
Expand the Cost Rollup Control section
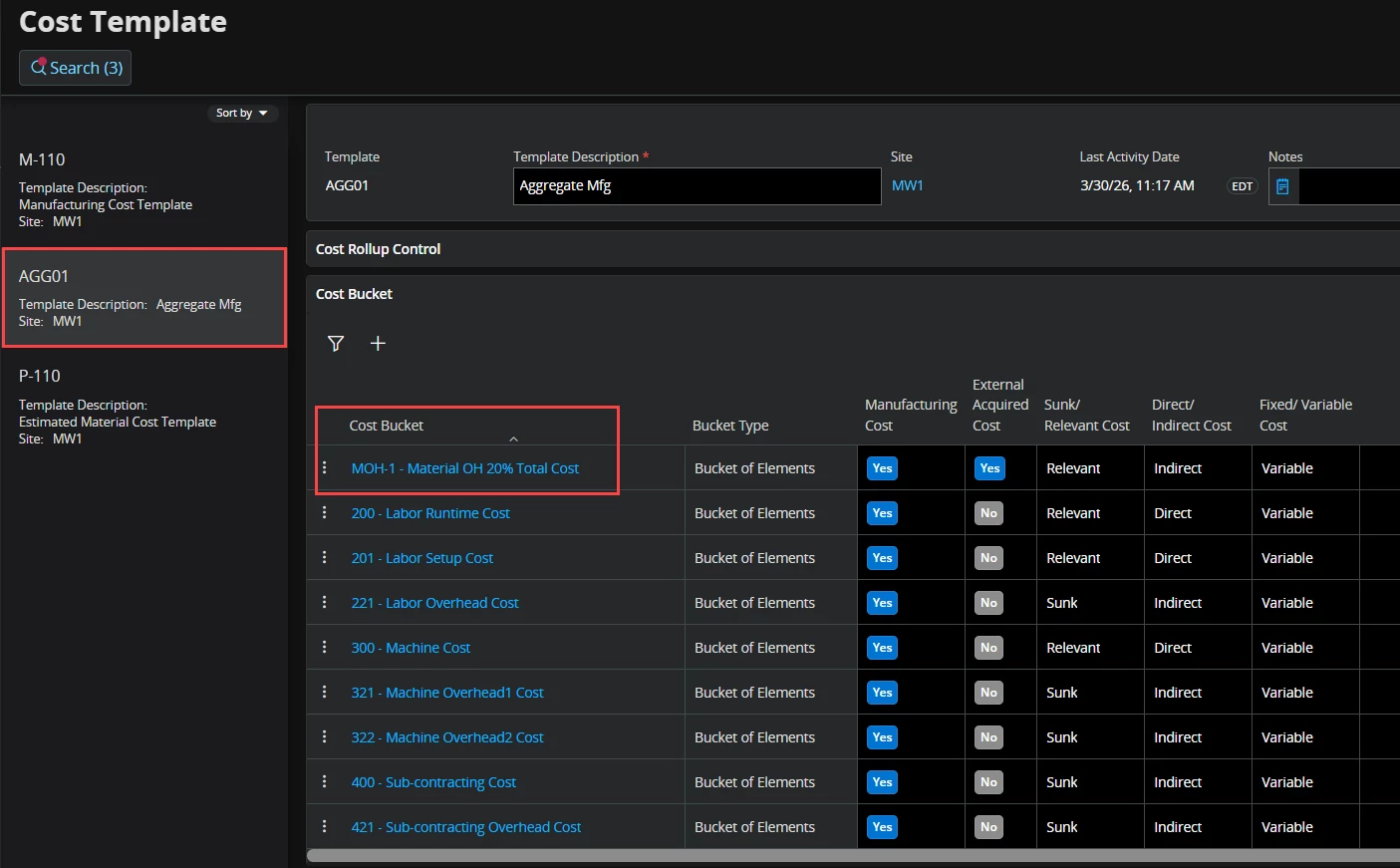click(x=379, y=249)
